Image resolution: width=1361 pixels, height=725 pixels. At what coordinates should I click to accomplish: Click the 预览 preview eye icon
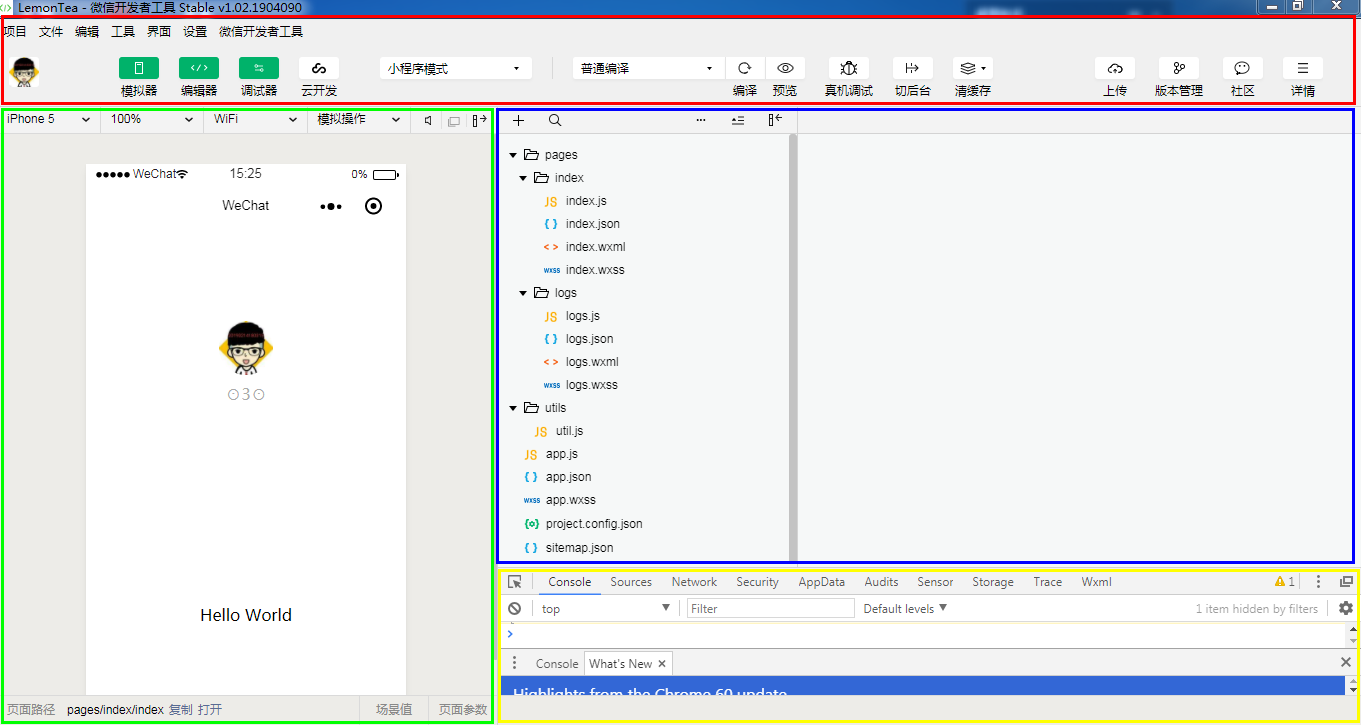(785, 68)
